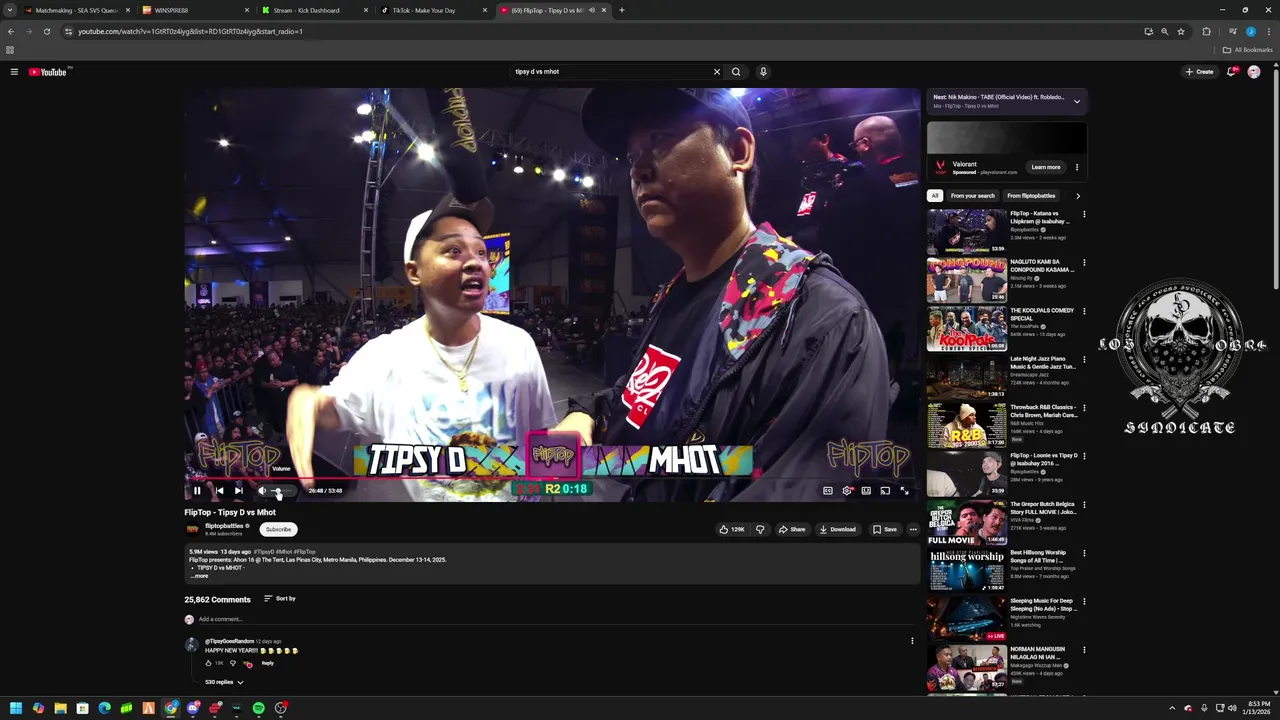Mute the video using the speaker icon

tap(262, 490)
